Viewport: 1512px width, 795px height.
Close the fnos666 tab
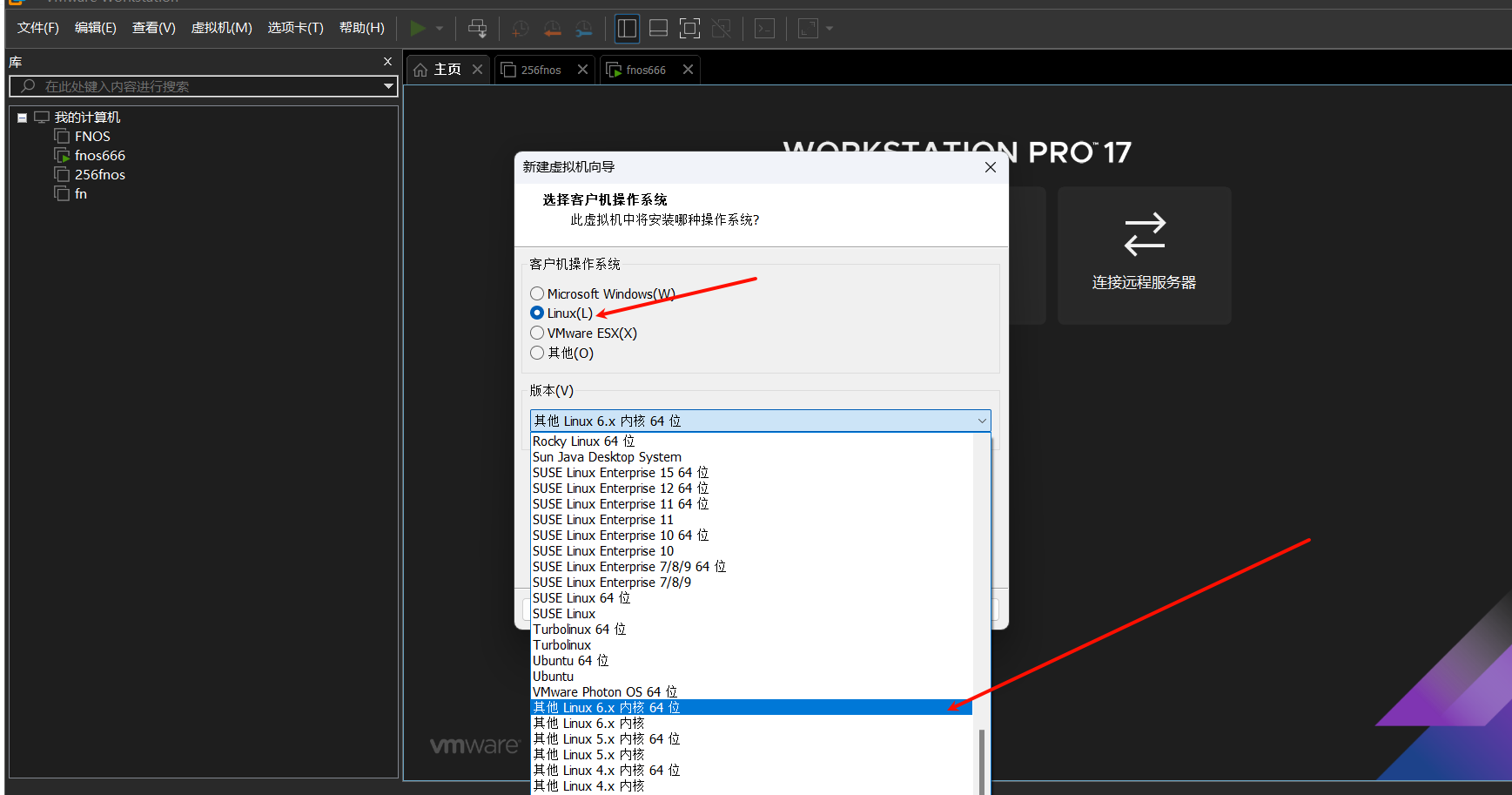[x=688, y=70]
